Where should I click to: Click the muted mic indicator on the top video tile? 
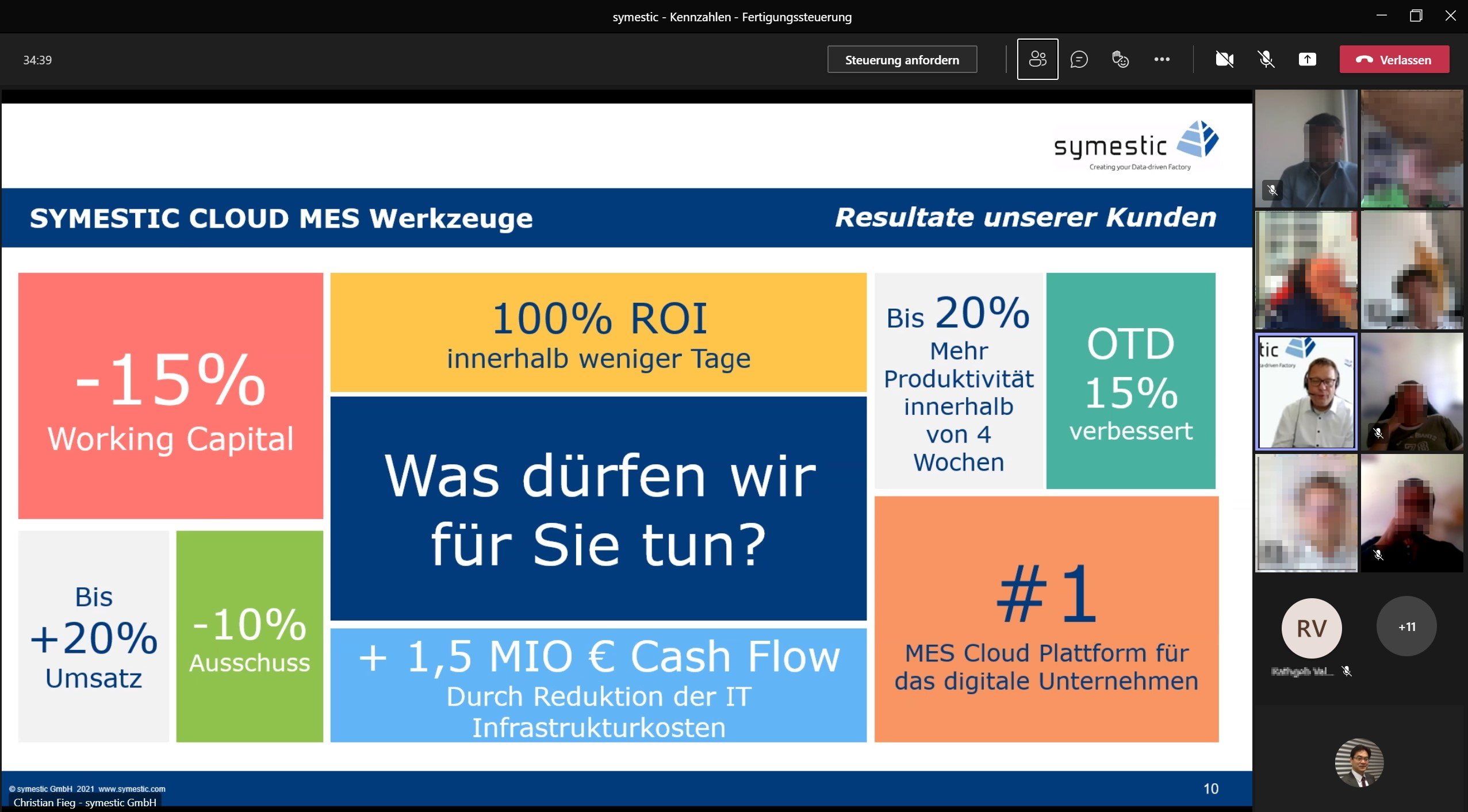pyautogui.click(x=1274, y=190)
